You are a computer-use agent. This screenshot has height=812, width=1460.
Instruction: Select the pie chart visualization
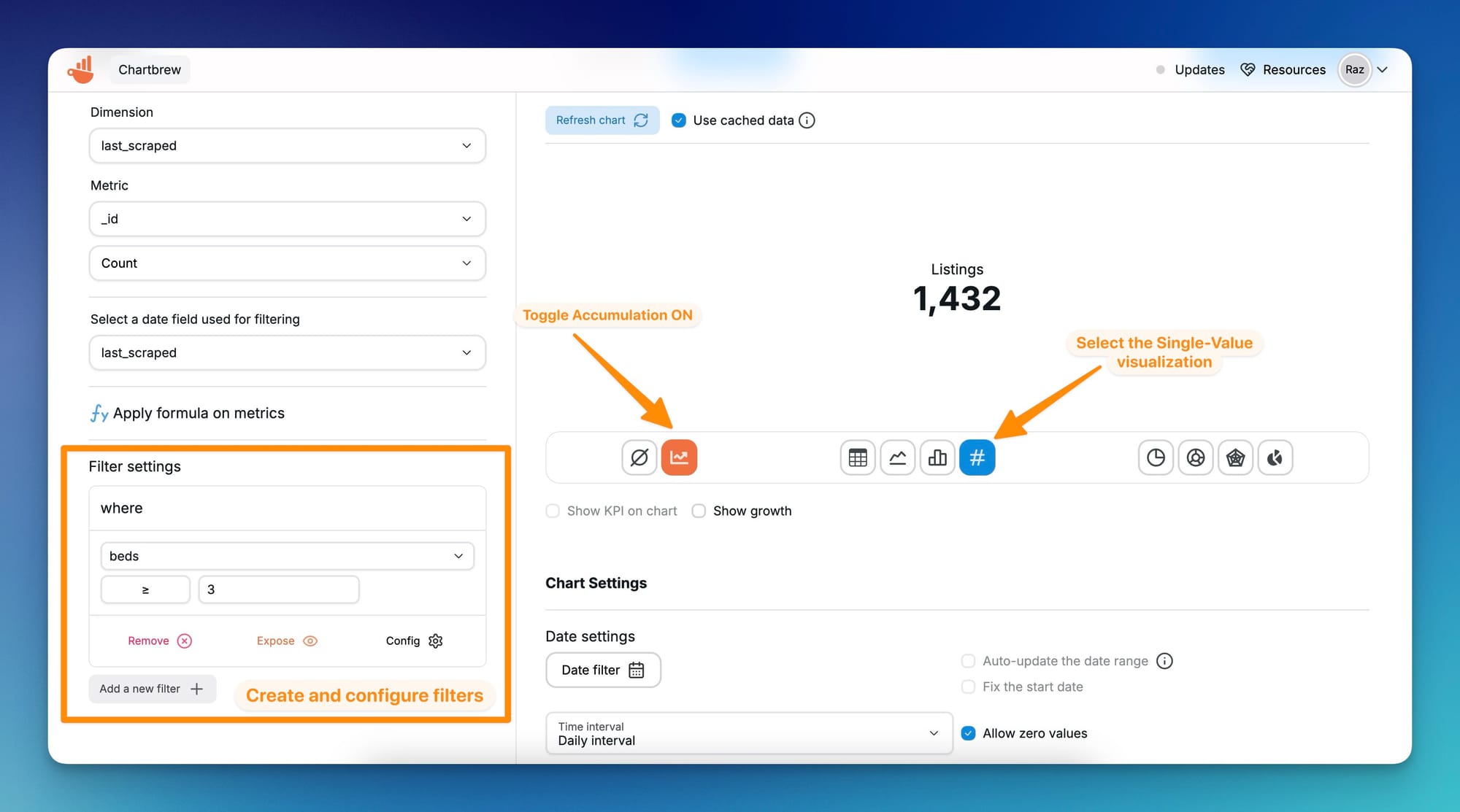click(1156, 457)
